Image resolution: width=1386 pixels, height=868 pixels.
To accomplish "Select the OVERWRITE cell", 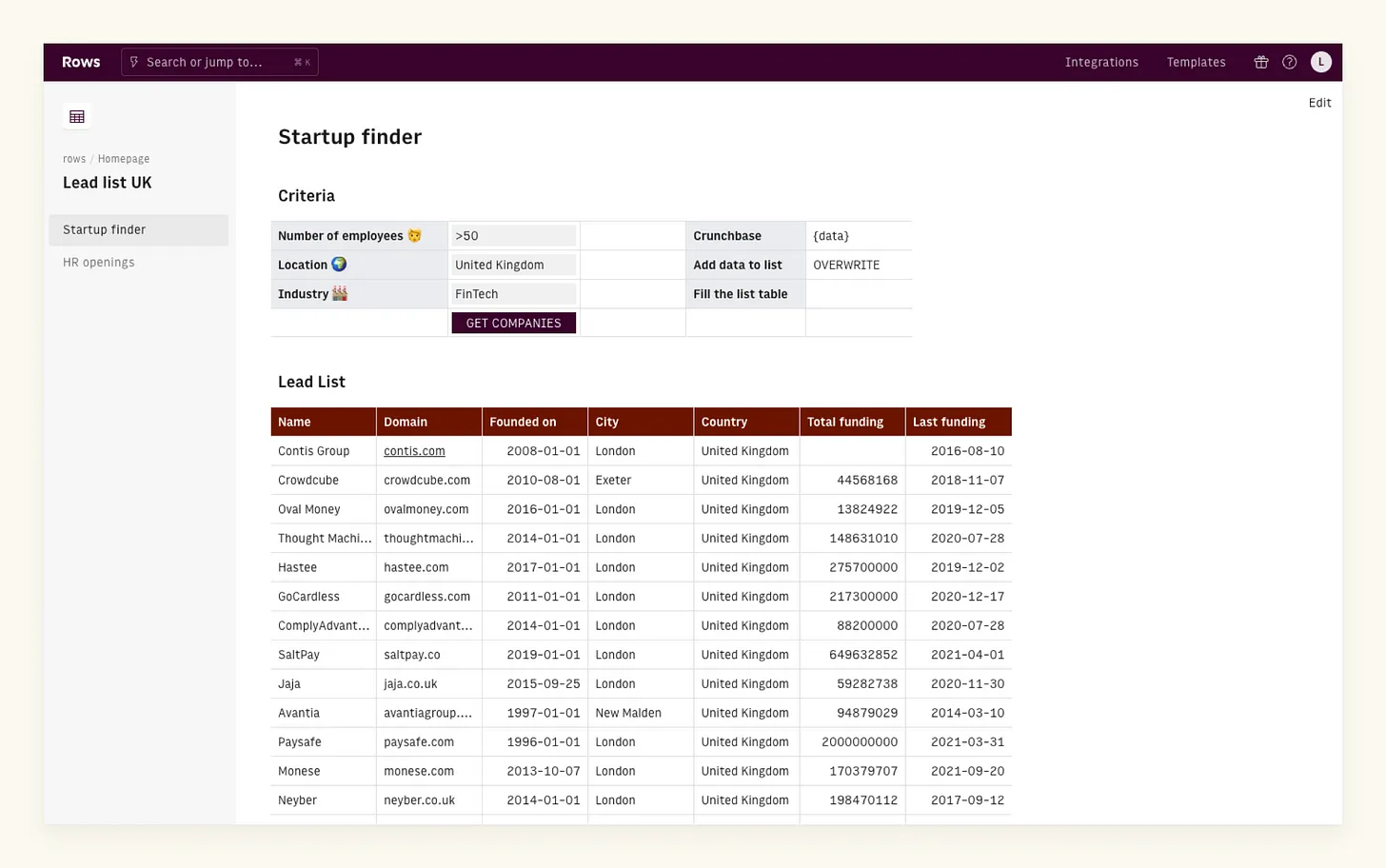I will pos(859,265).
